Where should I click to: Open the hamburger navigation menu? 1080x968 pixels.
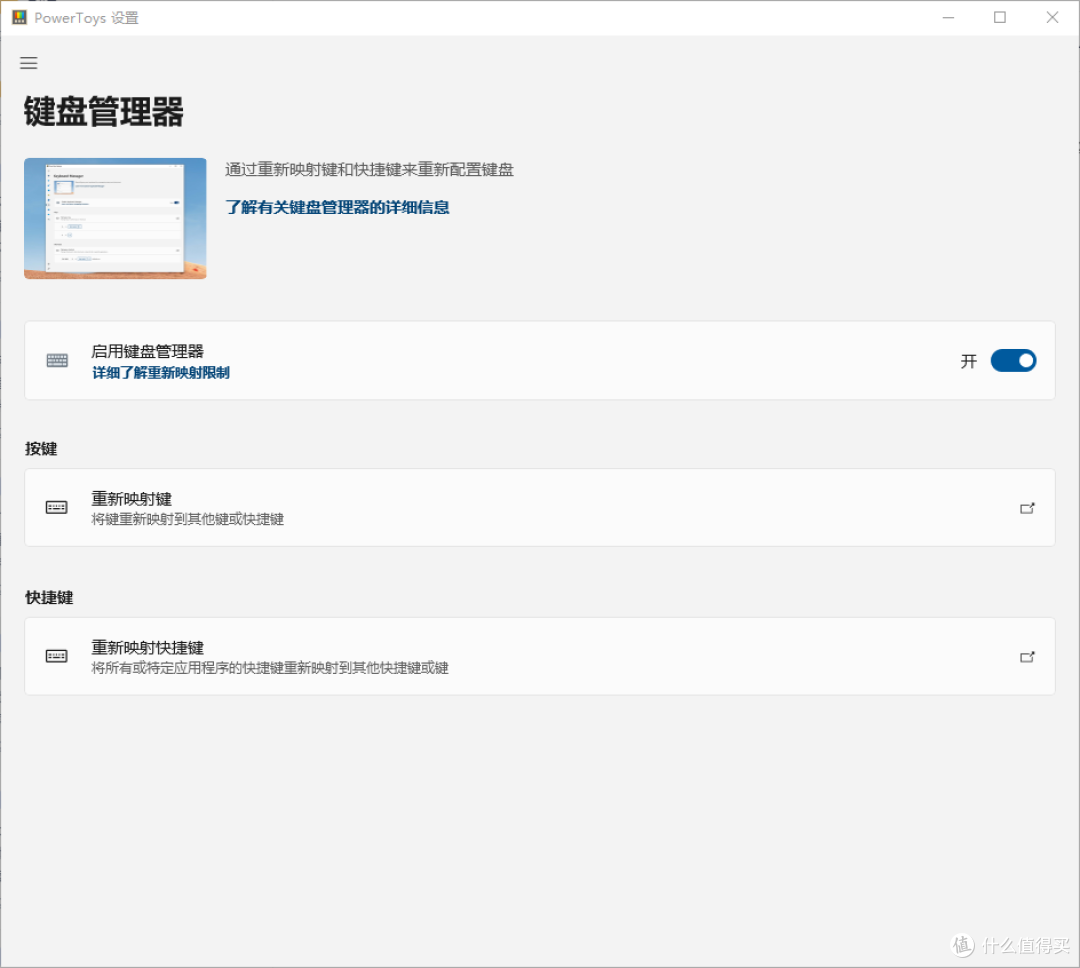(x=28, y=63)
